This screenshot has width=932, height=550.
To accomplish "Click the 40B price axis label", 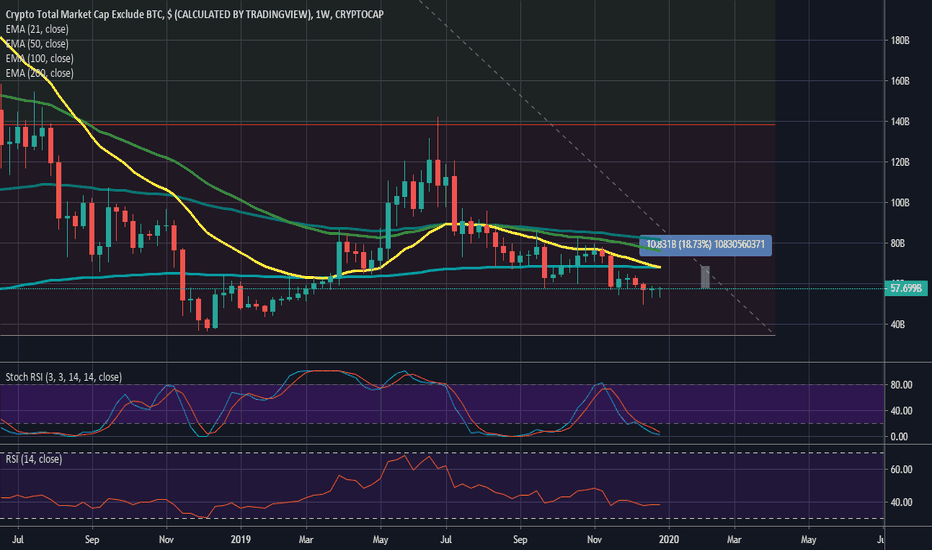I will 898,325.
